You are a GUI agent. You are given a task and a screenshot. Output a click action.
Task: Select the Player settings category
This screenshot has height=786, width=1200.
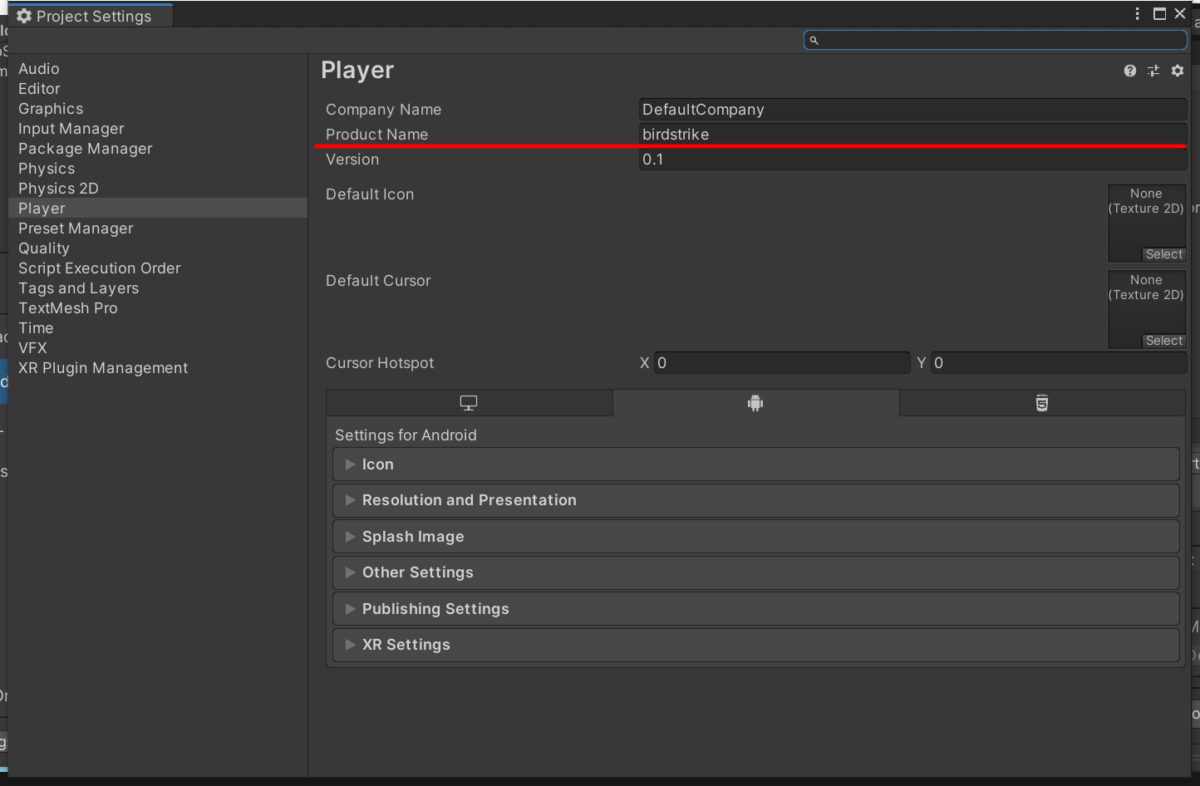[x=158, y=208]
